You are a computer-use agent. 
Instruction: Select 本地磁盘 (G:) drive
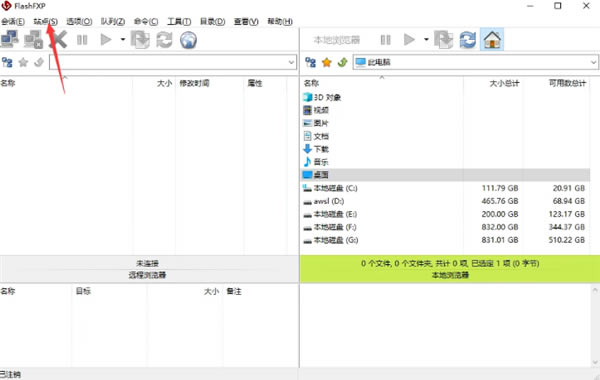(330, 240)
